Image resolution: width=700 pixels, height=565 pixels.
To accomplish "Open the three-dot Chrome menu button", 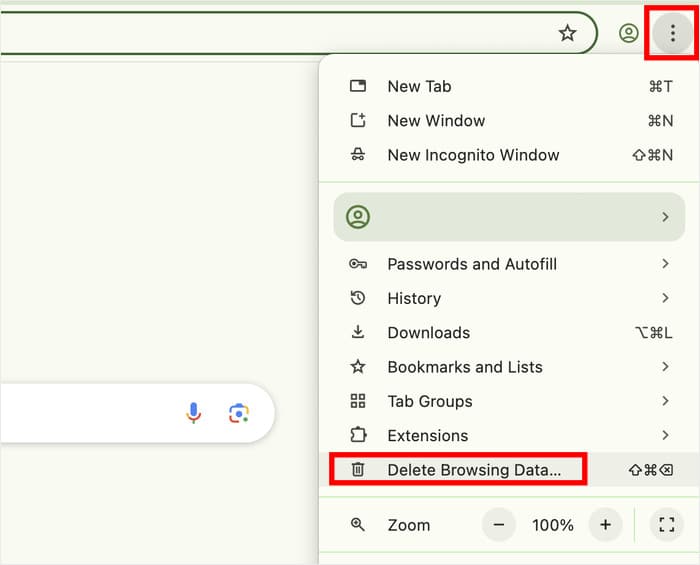I will (672, 33).
